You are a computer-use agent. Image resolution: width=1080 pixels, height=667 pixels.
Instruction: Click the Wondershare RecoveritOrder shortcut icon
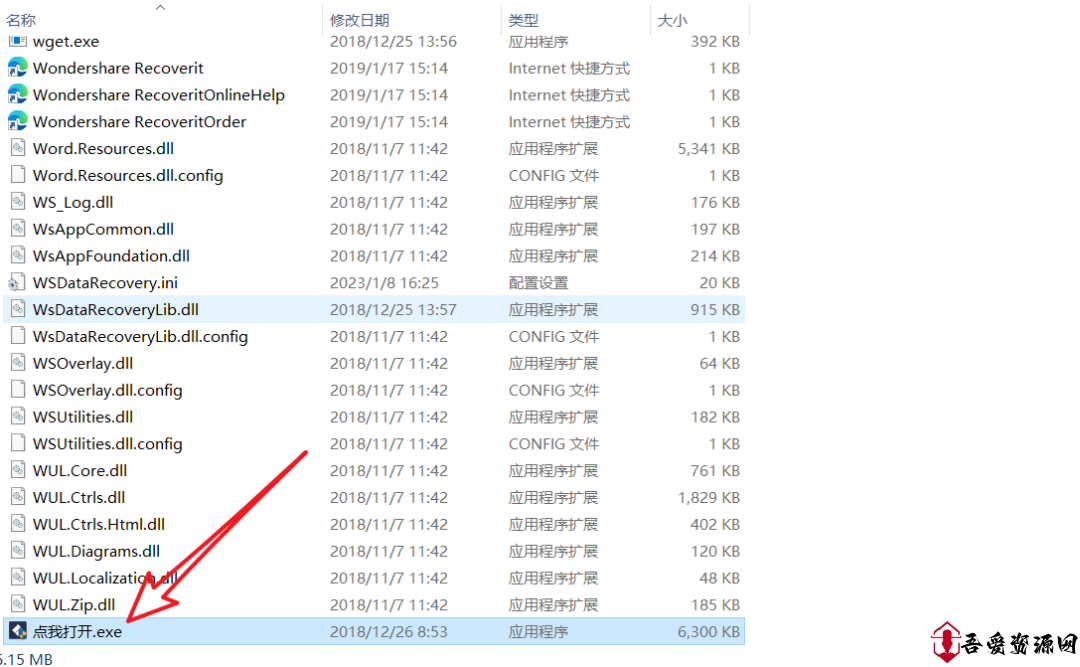click(17, 121)
